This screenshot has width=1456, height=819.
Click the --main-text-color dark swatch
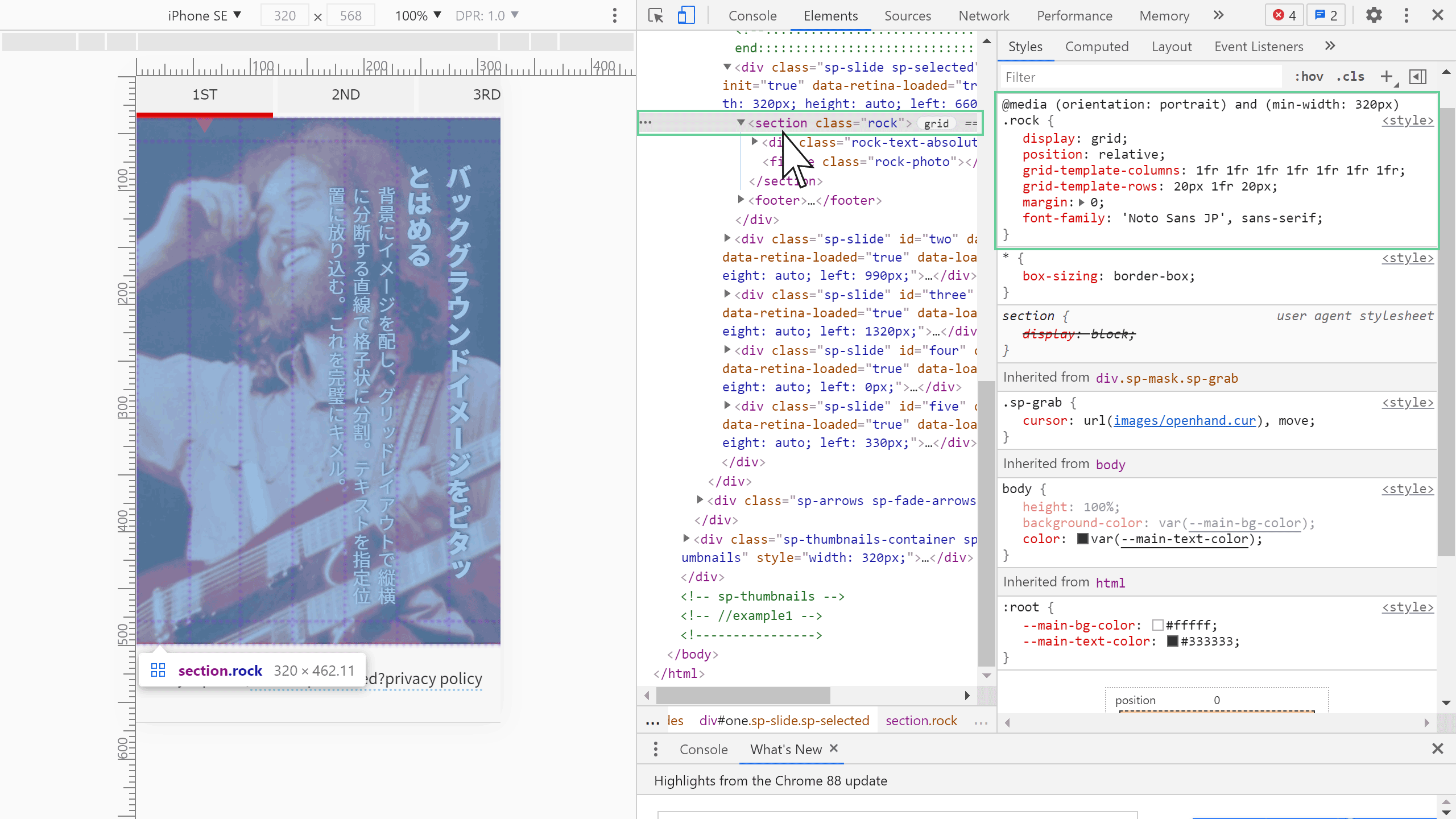coord(1172,641)
